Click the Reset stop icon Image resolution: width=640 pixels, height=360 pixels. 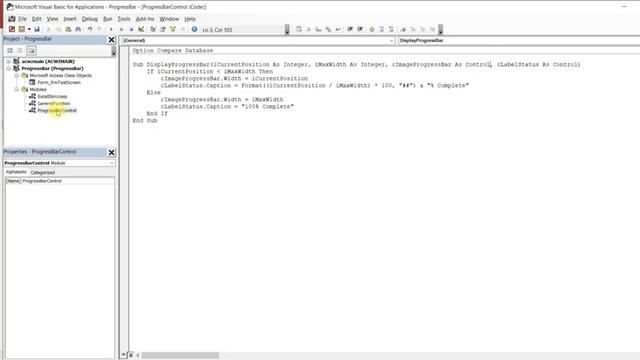pos(131,29)
